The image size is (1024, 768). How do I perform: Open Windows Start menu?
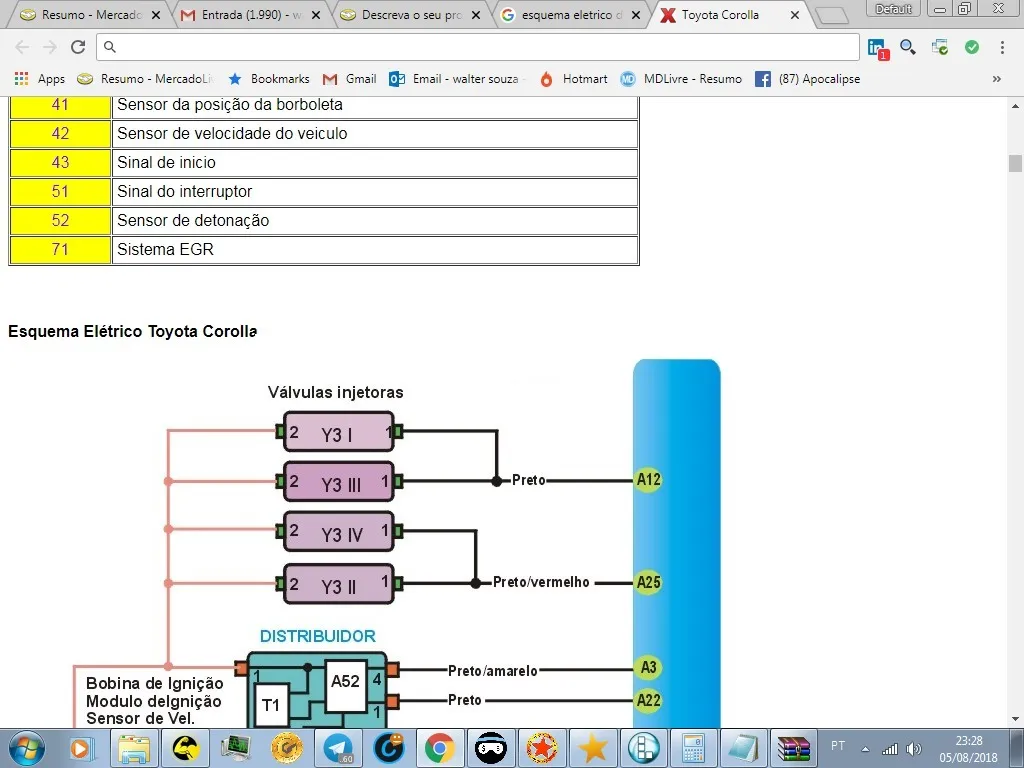click(x=26, y=748)
